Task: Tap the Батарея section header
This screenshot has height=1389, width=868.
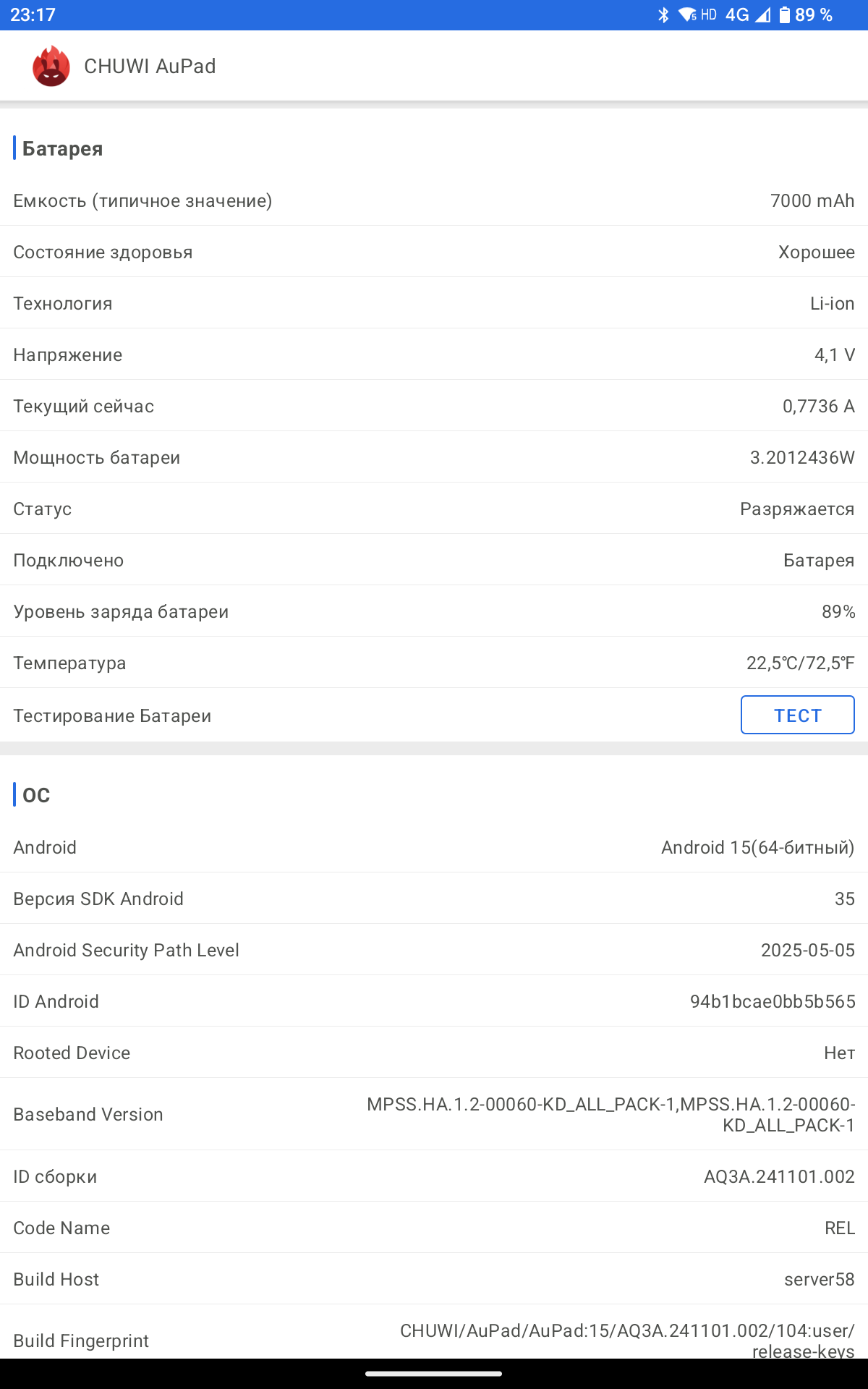Action: [62, 148]
